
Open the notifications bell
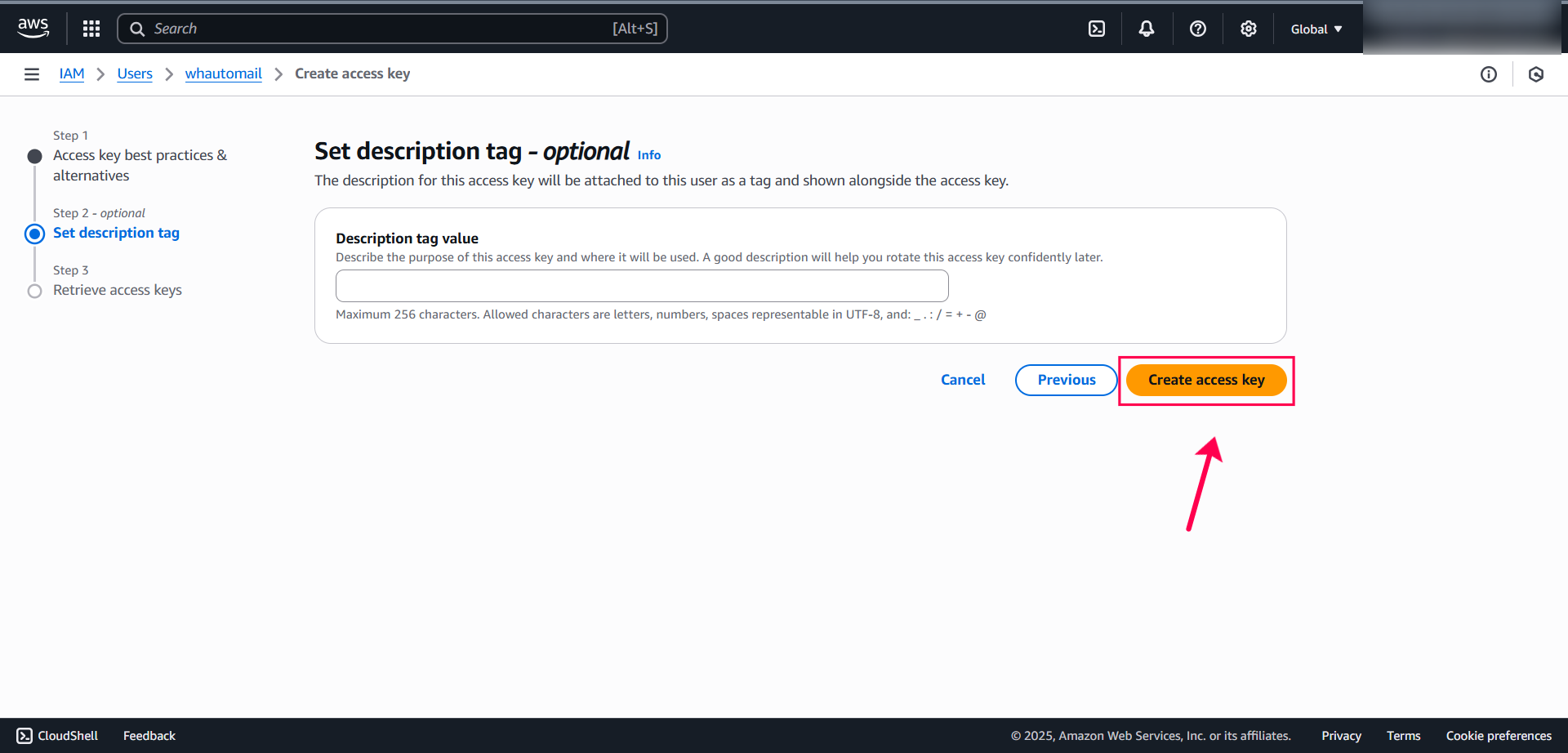tap(1146, 28)
